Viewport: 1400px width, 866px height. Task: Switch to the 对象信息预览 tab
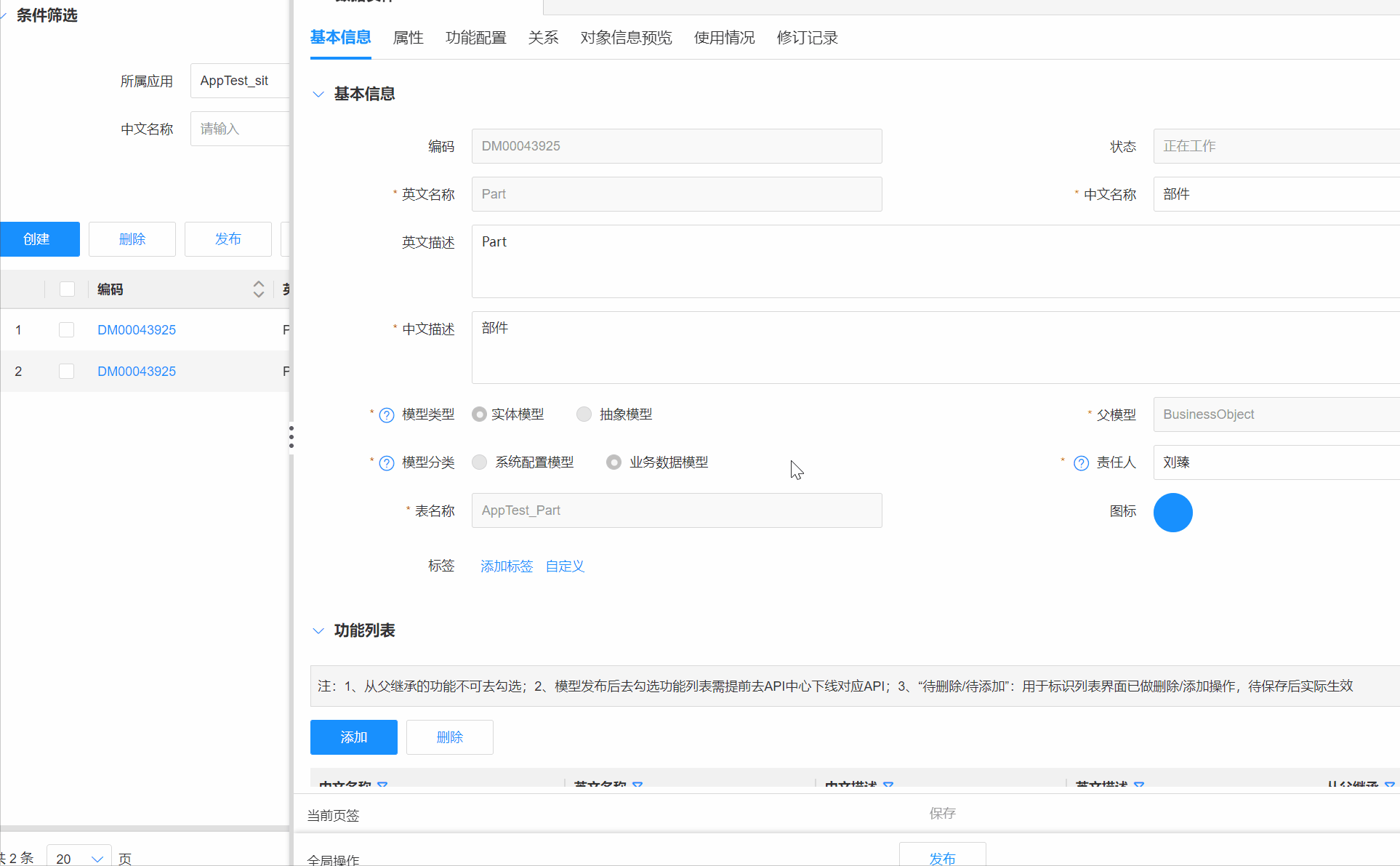point(626,38)
